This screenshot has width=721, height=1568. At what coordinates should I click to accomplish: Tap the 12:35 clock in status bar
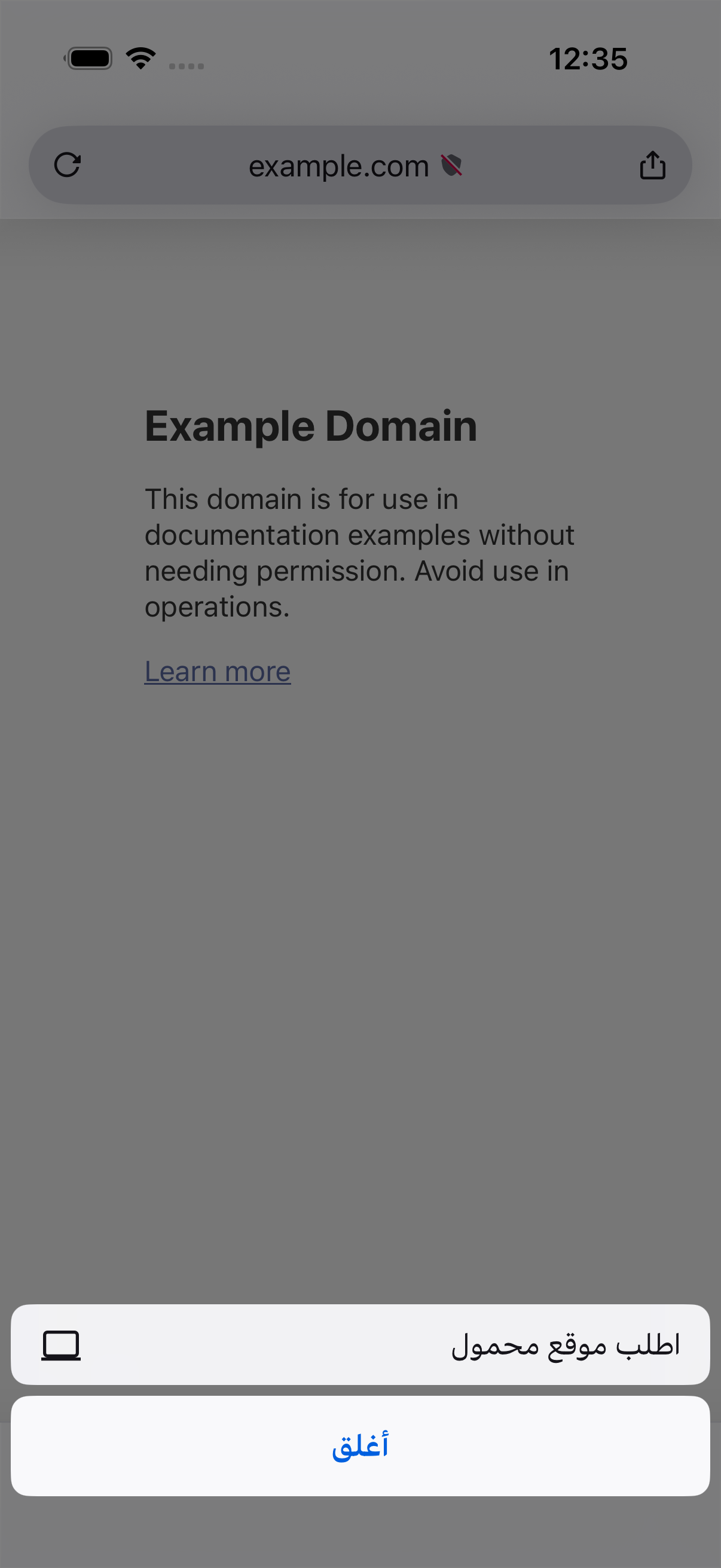pyautogui.click(x=588, y=59)
